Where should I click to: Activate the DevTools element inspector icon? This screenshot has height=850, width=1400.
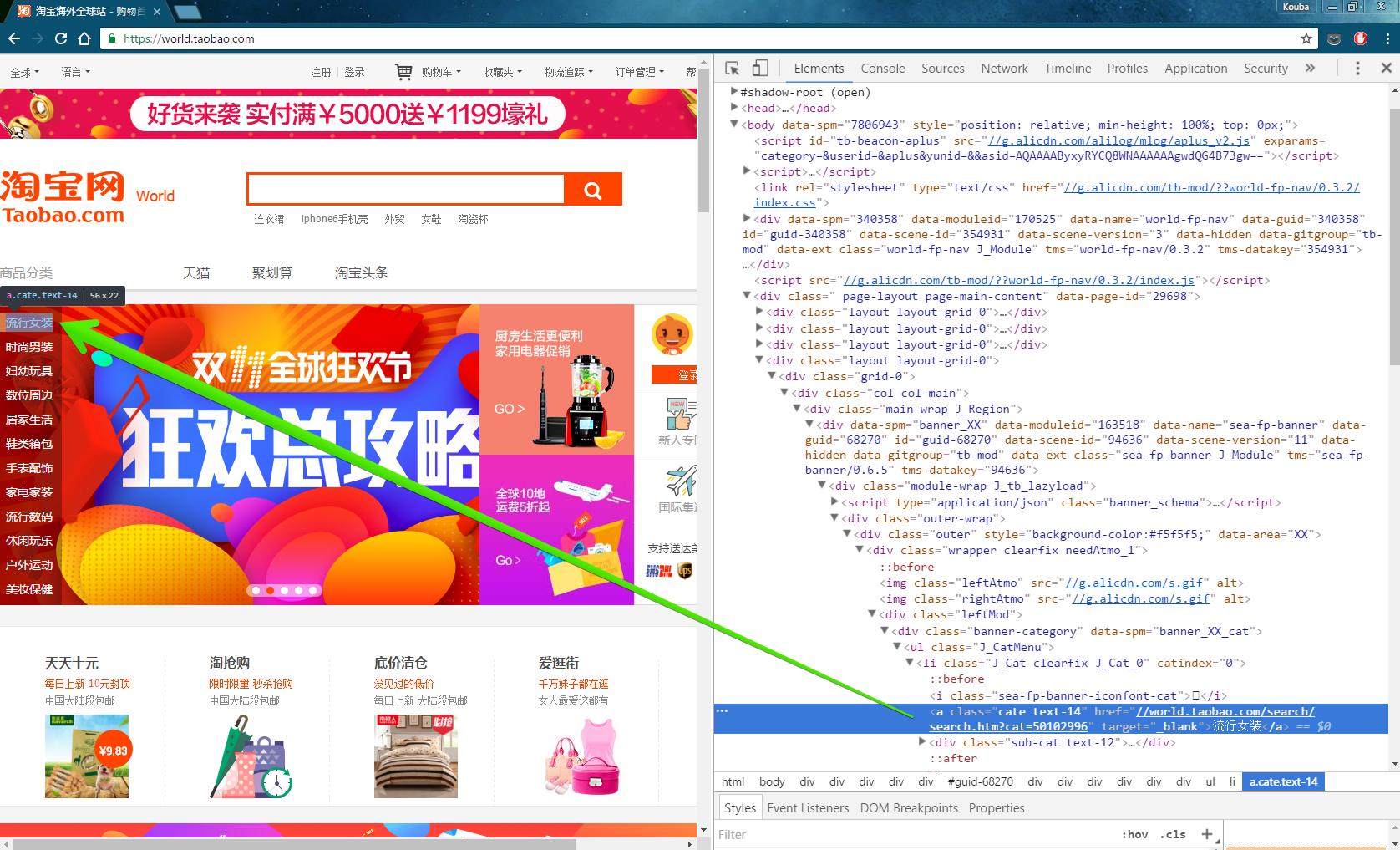click(x=733, y=69)
